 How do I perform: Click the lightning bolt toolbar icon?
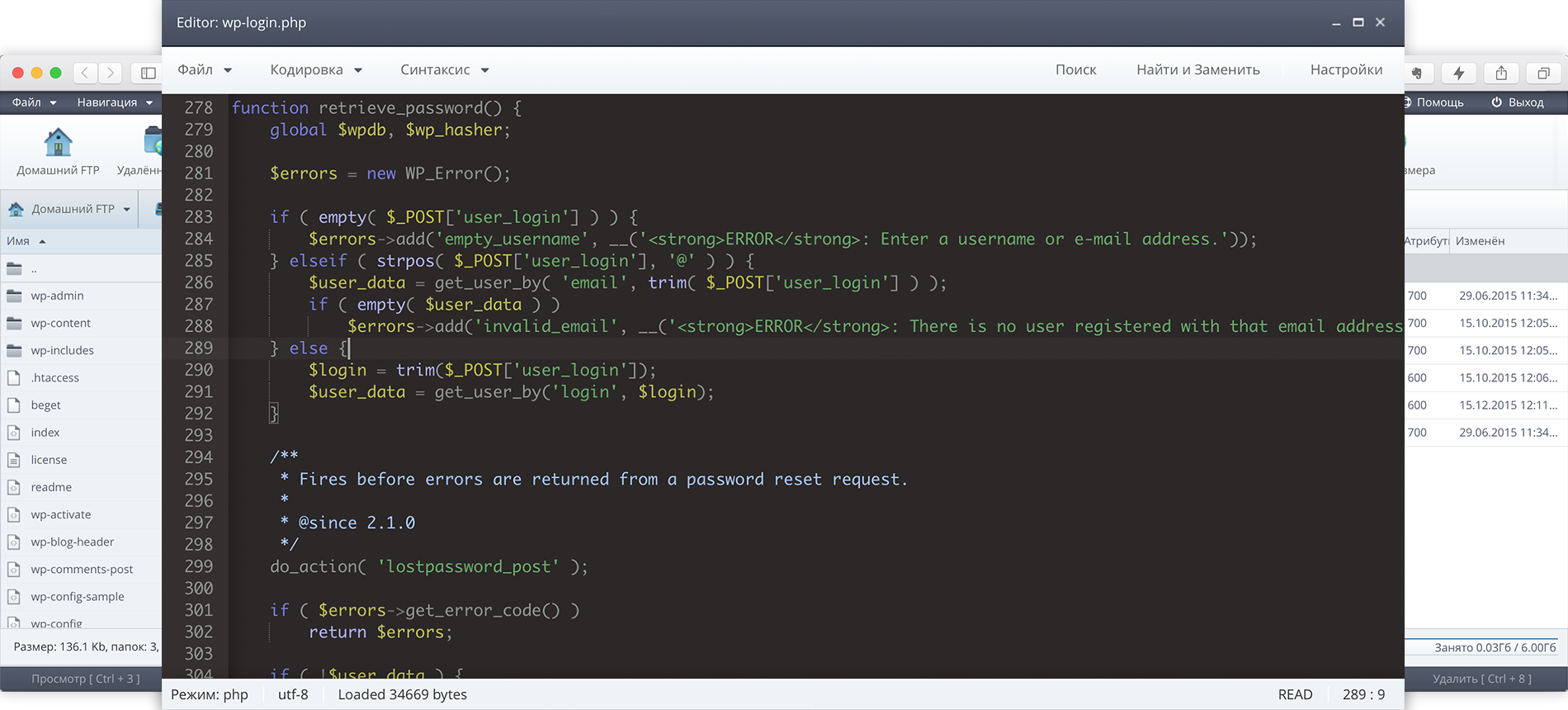pyautogui.click(x=1459, y=73)
